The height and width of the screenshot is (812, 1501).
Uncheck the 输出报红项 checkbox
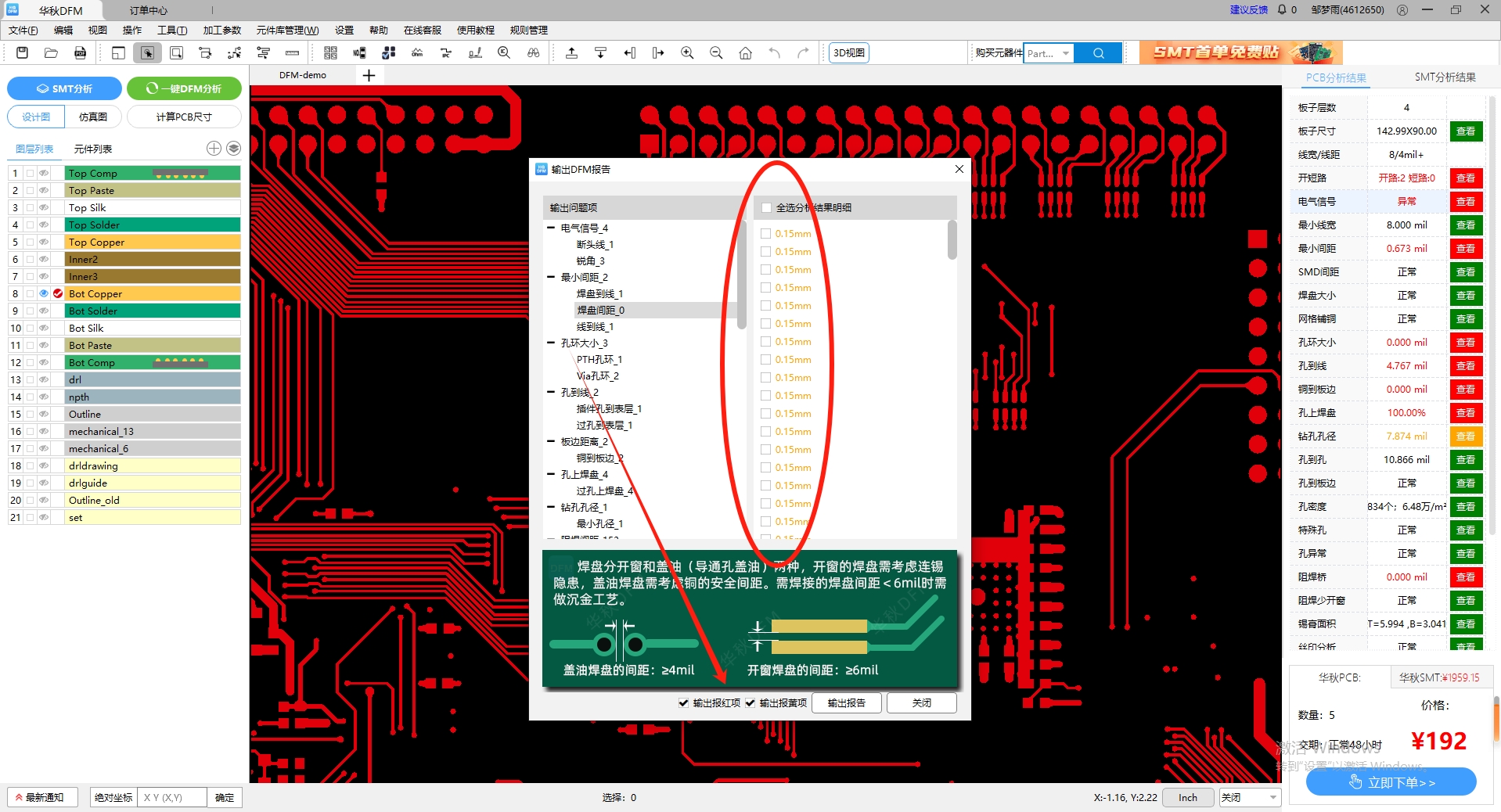(x=684, y=703)
